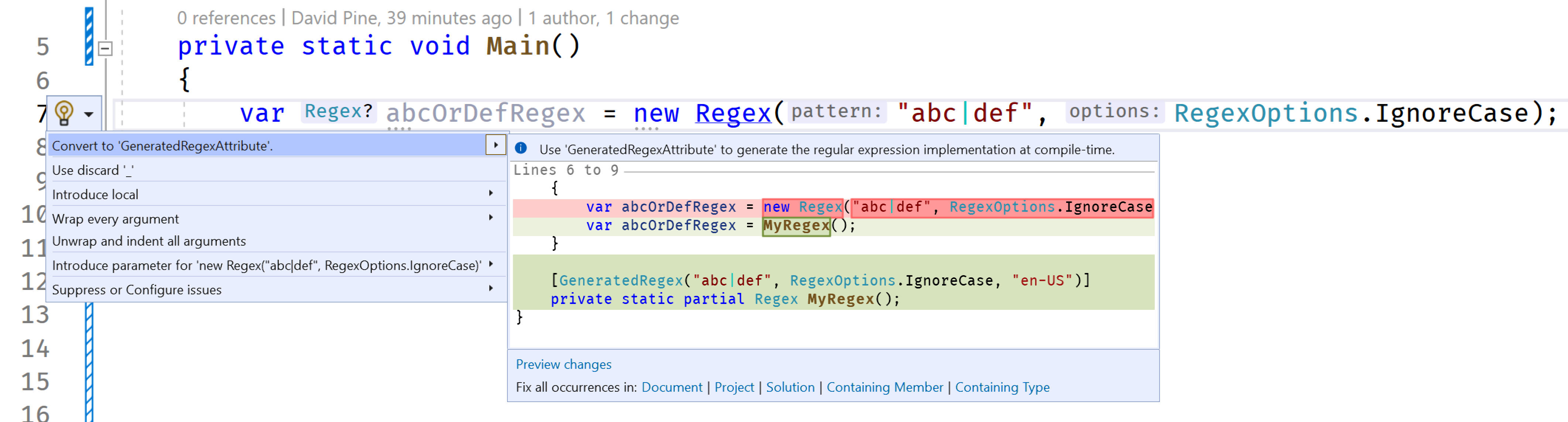Expand the 'Introduce local' submenu
The image size is (1568, 422).
[491, 194]
